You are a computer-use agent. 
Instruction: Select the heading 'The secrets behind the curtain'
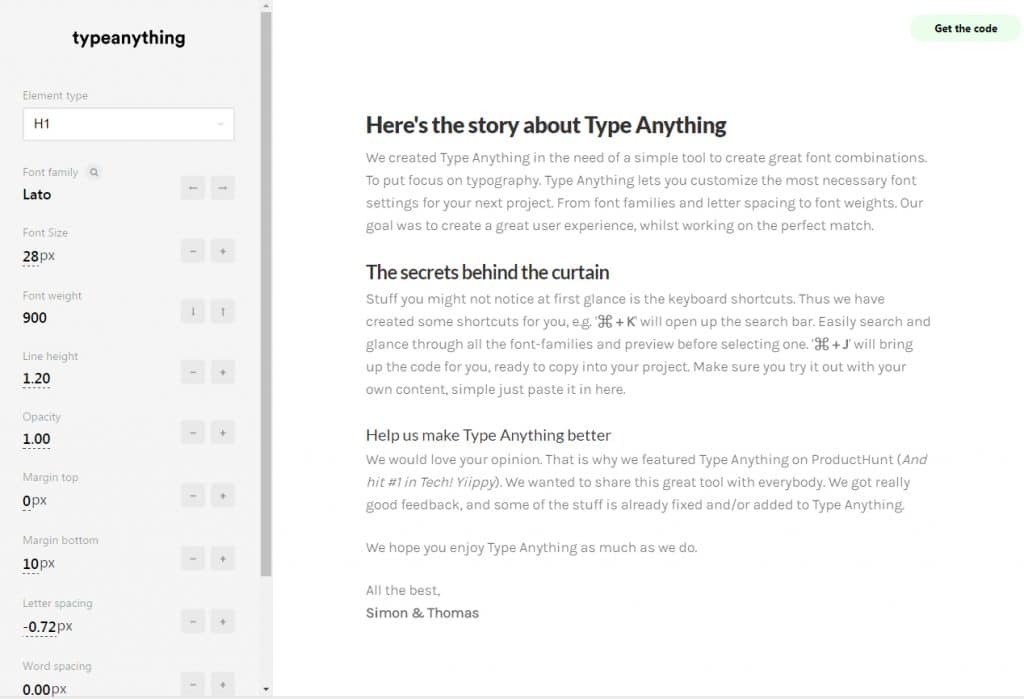pos(487,272)
